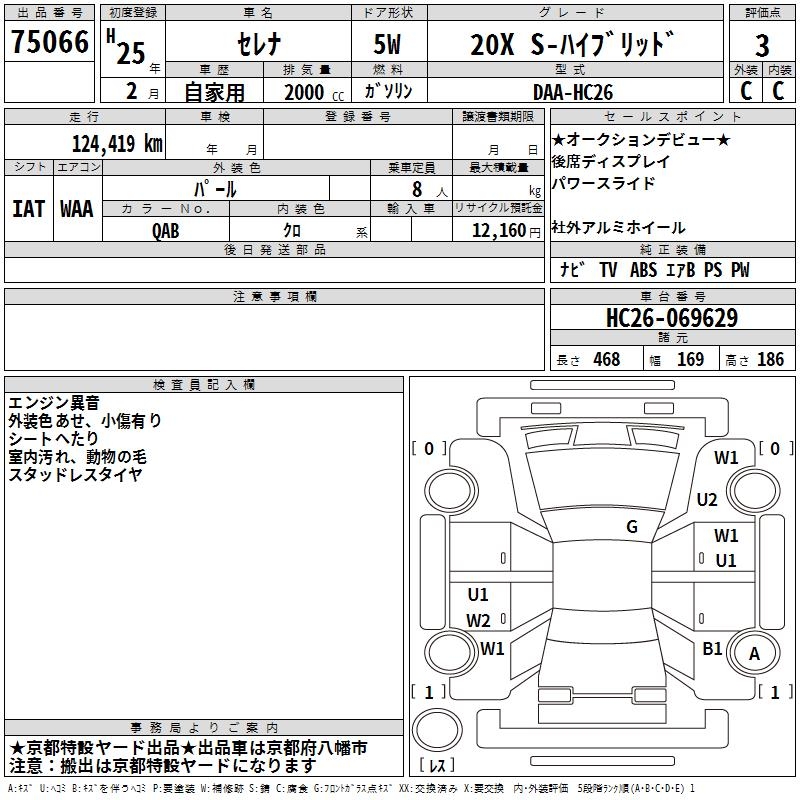Click the width value 169

[x=690, y=359]
